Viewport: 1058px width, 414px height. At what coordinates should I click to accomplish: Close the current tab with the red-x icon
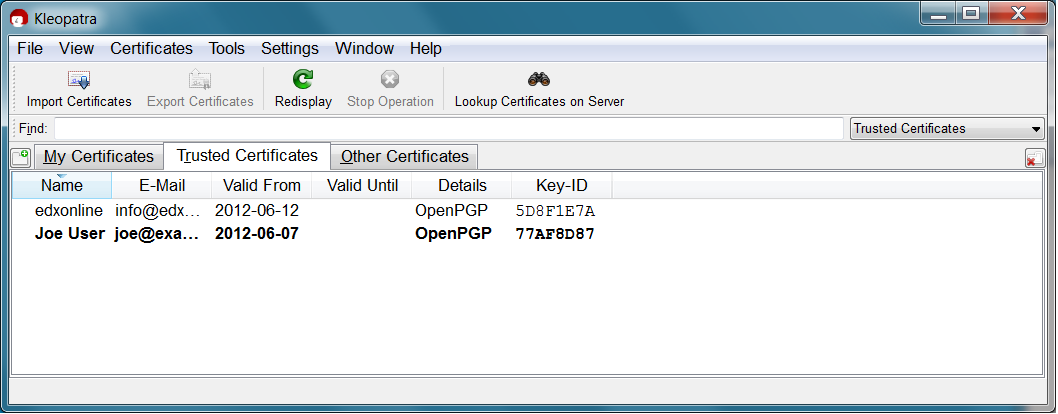point(1034,158)
